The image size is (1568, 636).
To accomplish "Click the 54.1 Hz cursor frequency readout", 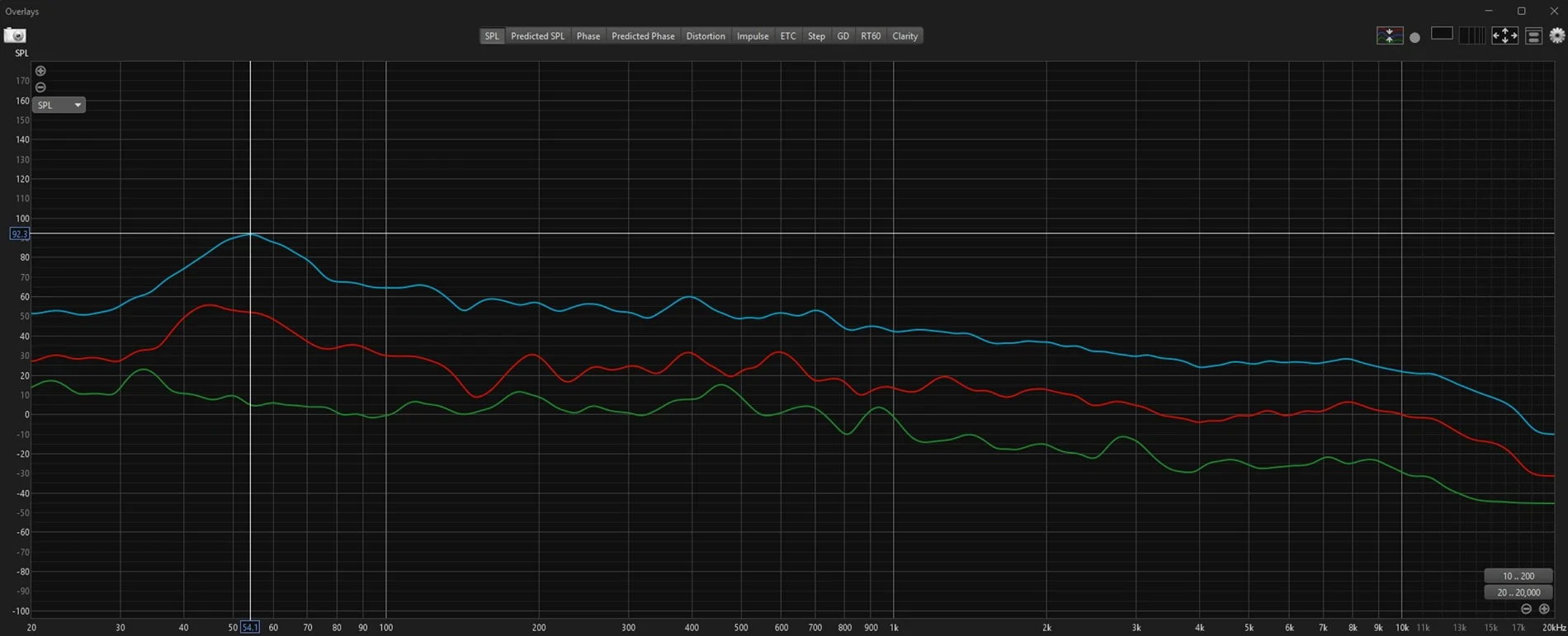I will click(249, 628).
